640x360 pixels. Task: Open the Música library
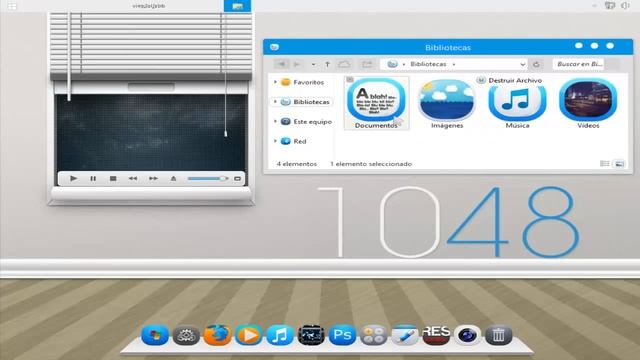(517, 105)
